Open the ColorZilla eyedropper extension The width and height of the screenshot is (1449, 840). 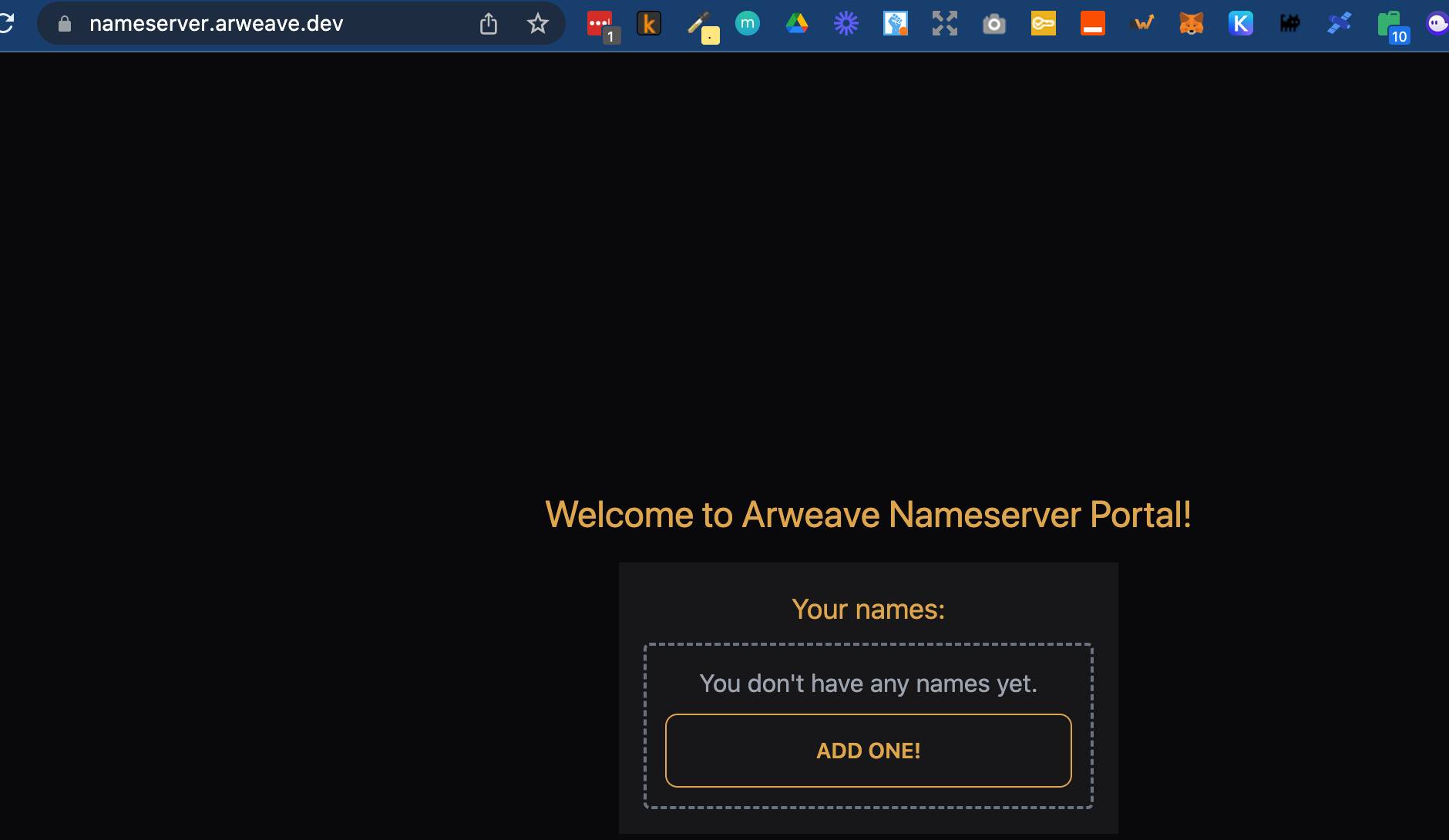coord(702,23)
